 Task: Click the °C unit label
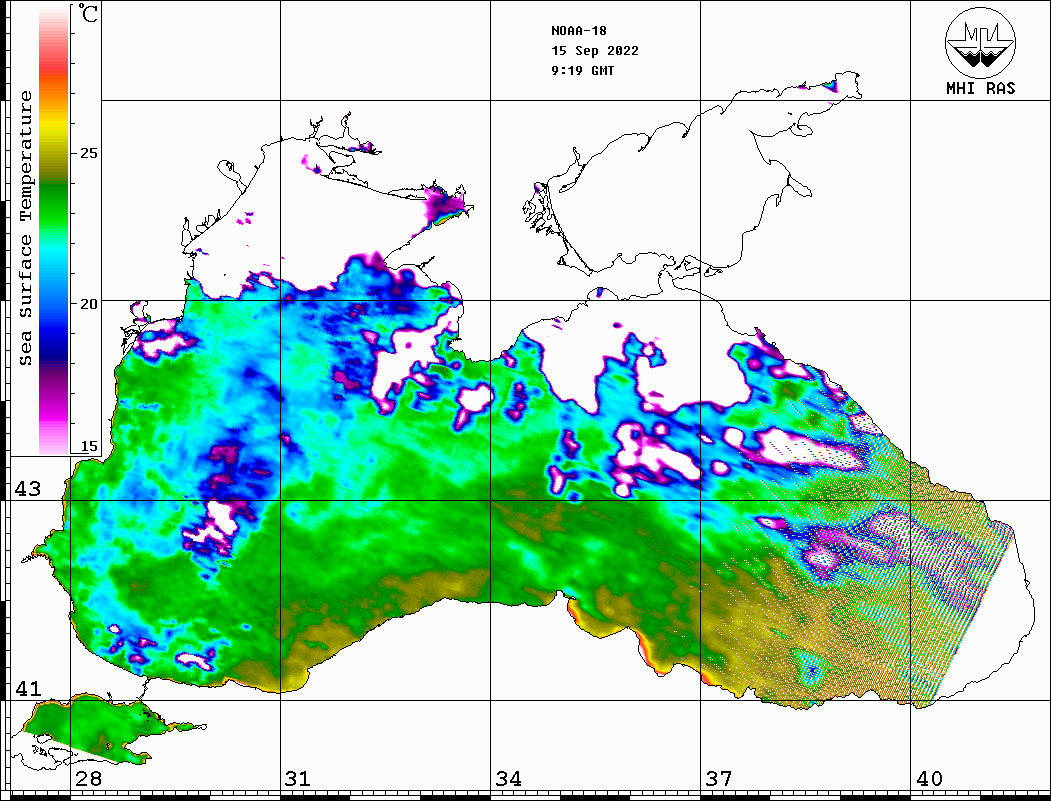pos(88,13)
